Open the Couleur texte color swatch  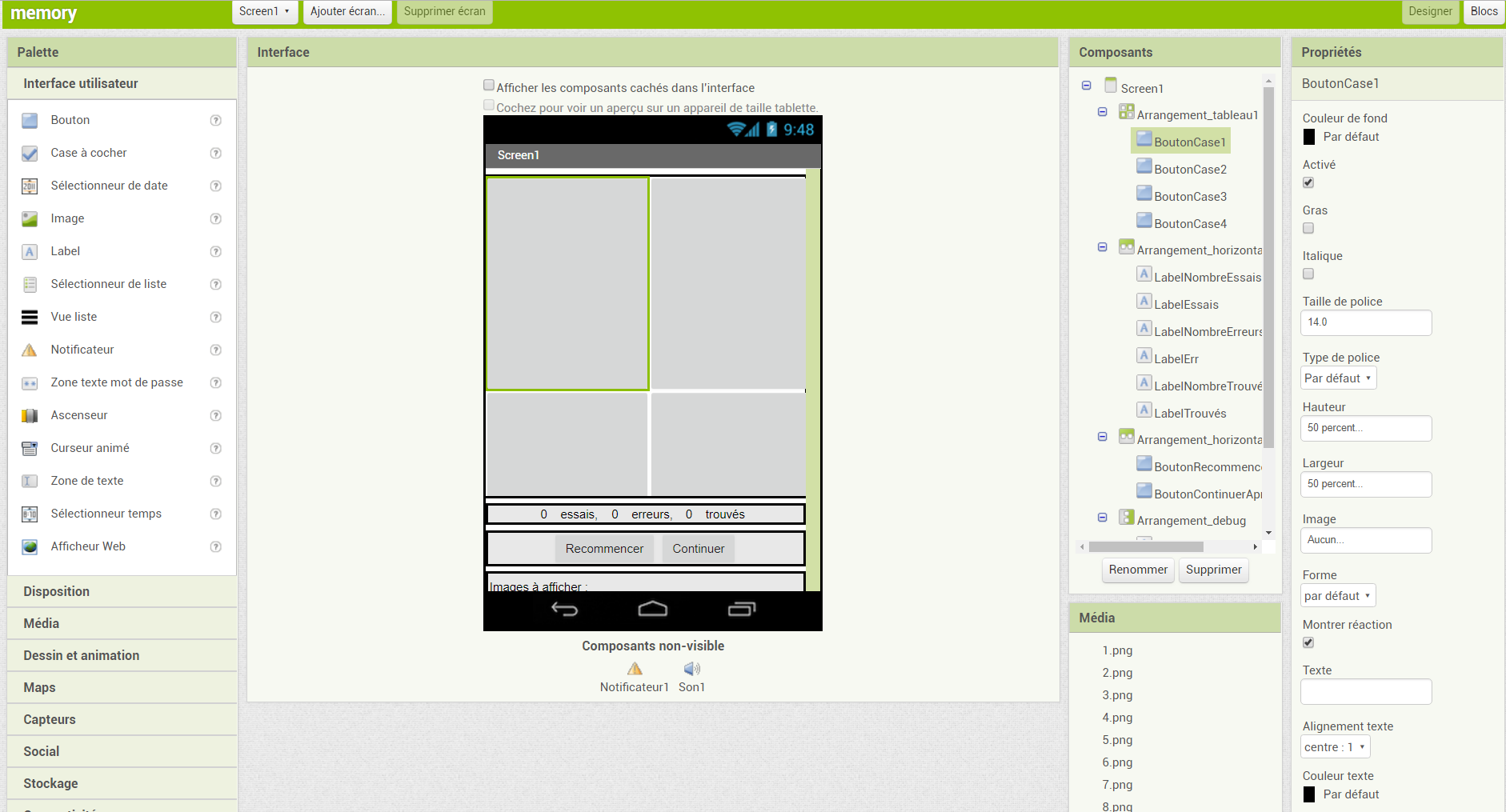pyautogui.click(x=1309, y=794)
